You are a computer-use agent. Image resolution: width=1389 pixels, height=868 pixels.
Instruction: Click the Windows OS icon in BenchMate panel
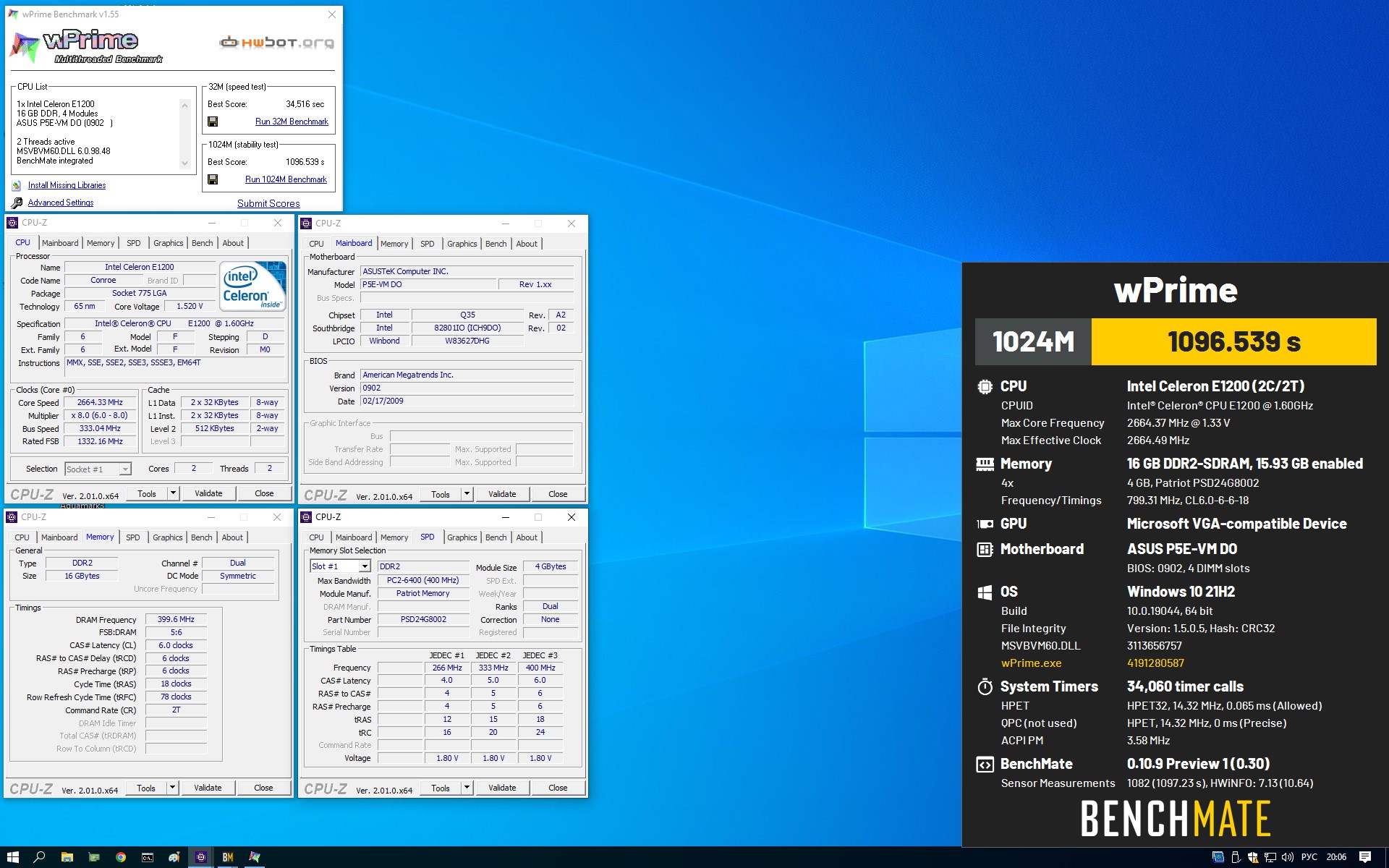pyautogui.click(x=985, y=592)
